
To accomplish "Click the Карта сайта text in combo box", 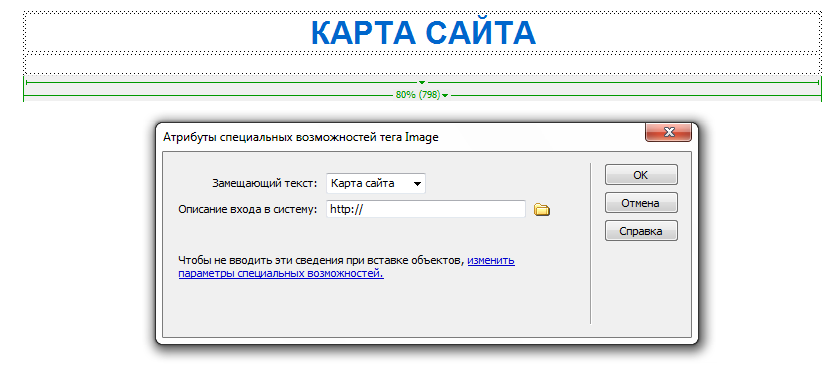I will 362,183.
